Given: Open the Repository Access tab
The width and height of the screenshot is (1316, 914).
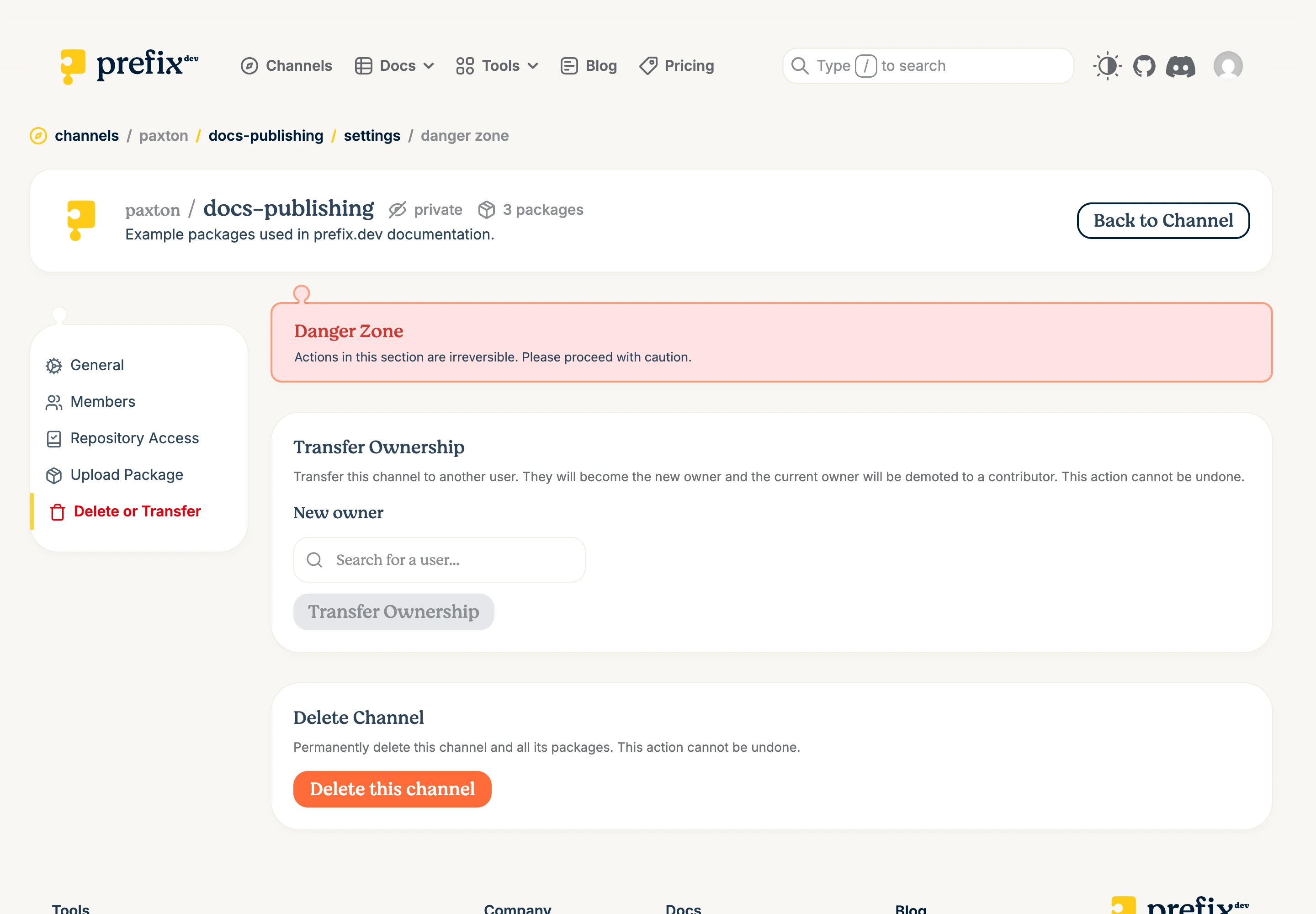Looking at the screenshot, I should (x=138, y=439).
